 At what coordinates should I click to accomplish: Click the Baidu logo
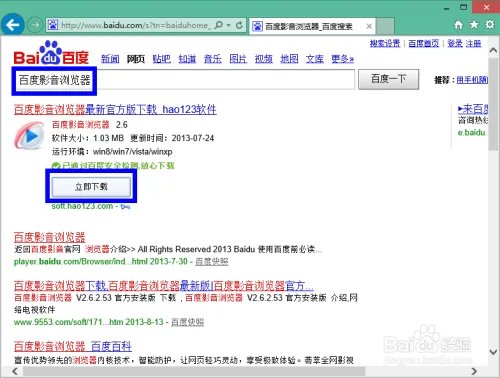click(51, 53)
